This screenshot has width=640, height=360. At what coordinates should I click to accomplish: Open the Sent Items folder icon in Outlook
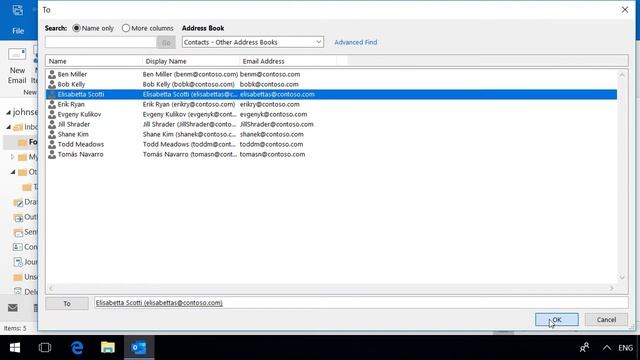tap(18, 232)
